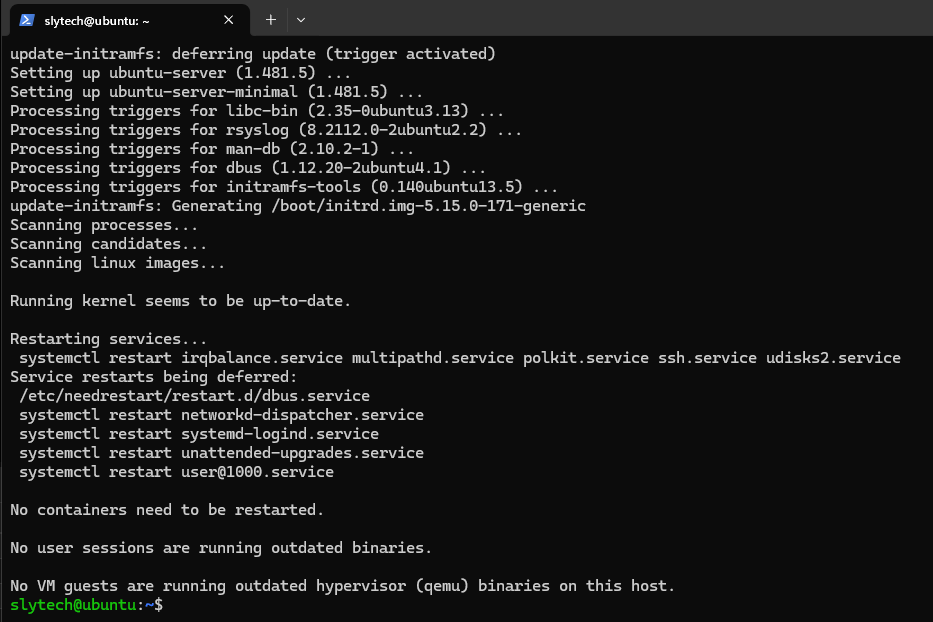The width and height of the screenshot is (933, 622).
Task: Click the 'Running kernel seems to be up-to-date' line
Action: coord(180,301)
